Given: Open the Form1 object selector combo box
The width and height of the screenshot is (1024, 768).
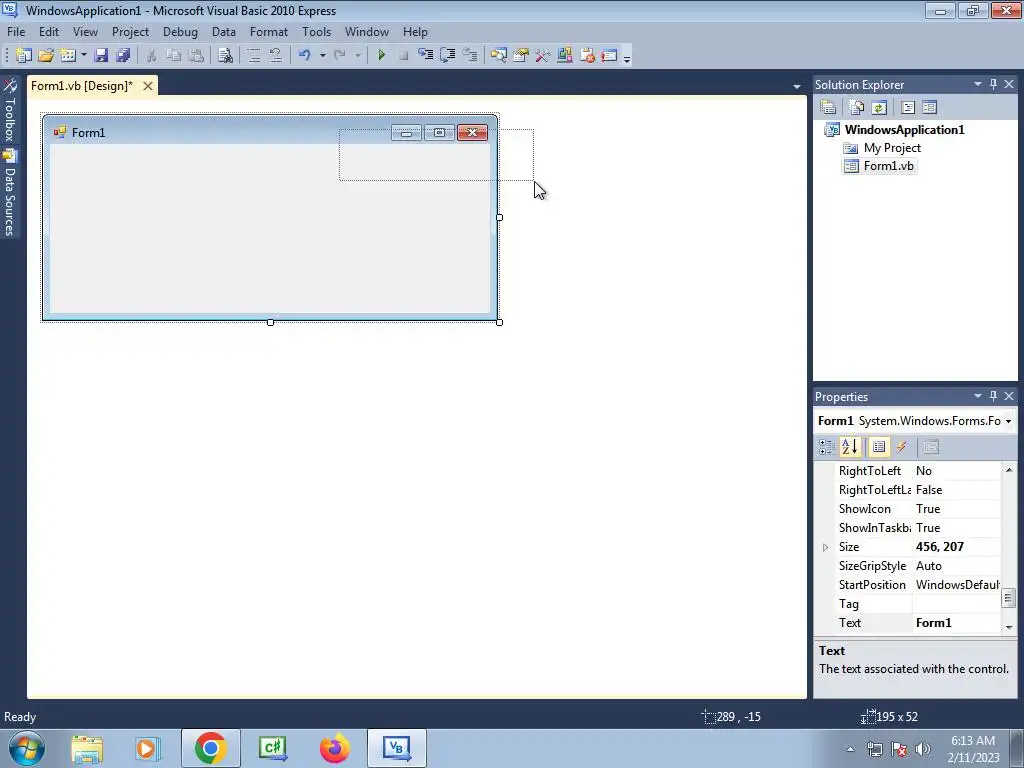Looking at the screenshot, I should tap(915, 421).
